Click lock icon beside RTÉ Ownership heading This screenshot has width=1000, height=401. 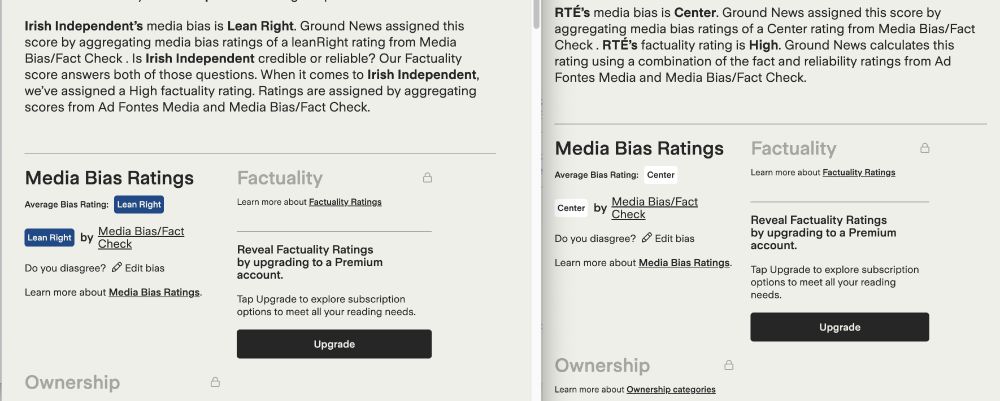coord(728,365)
